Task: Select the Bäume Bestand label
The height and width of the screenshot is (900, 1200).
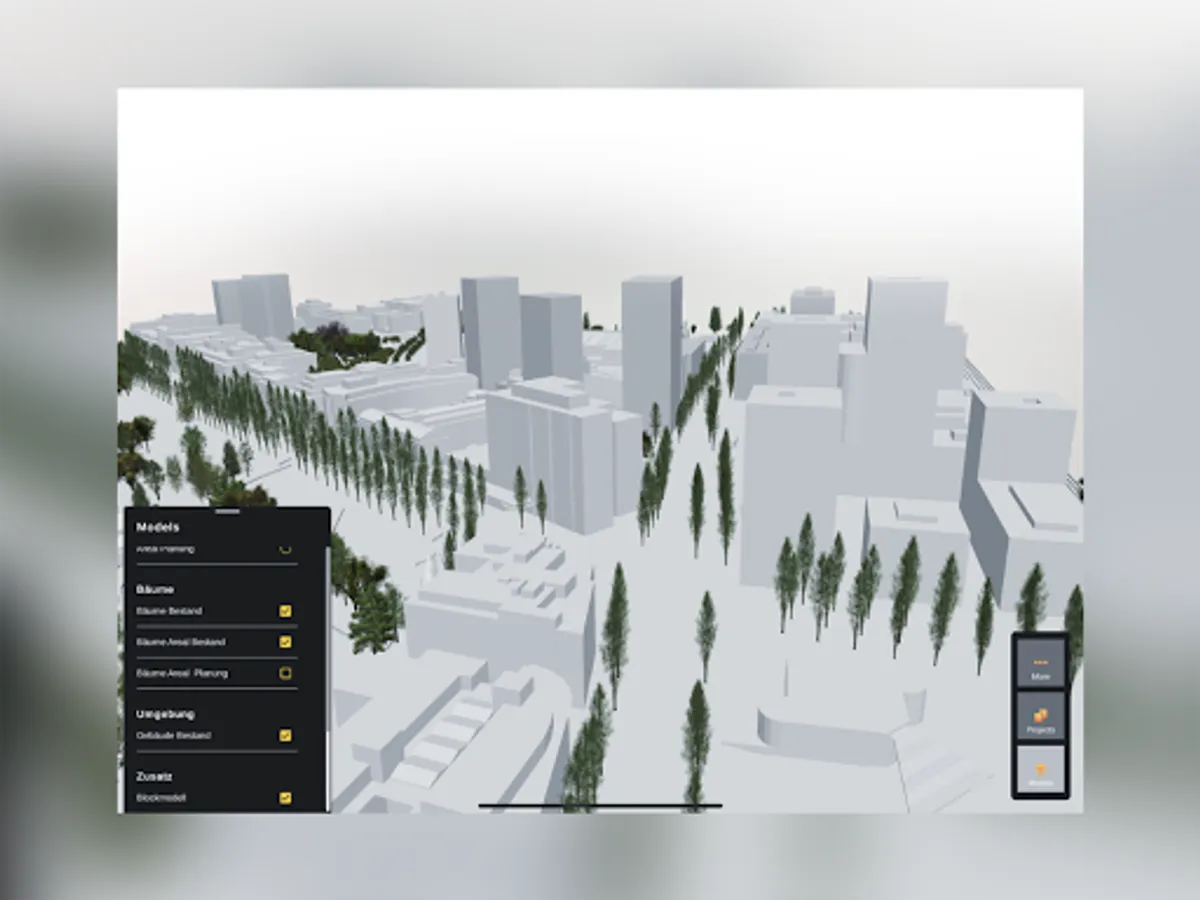Action: tap(169, 611)
